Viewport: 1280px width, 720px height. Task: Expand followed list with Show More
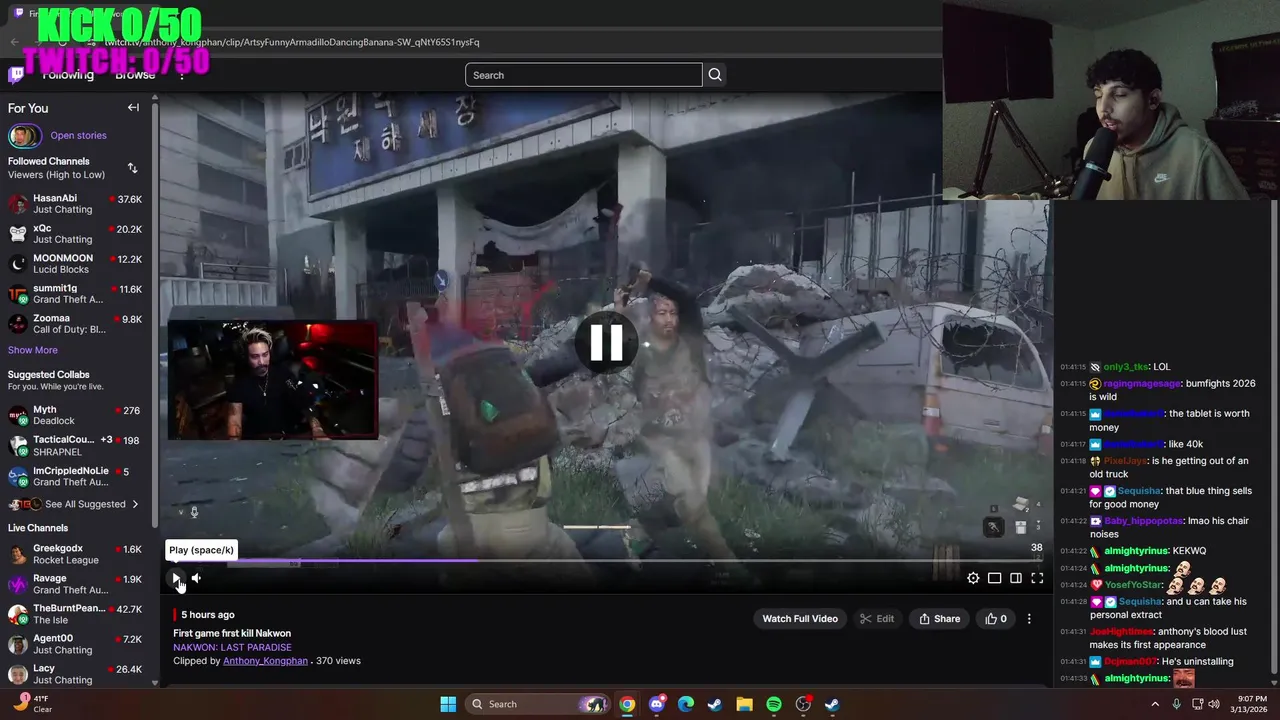click(33, 350)
